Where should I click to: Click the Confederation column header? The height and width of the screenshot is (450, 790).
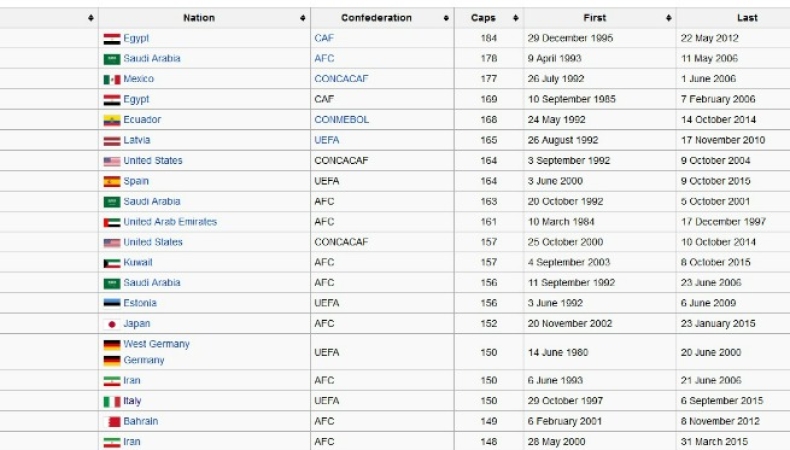(376, 18)
